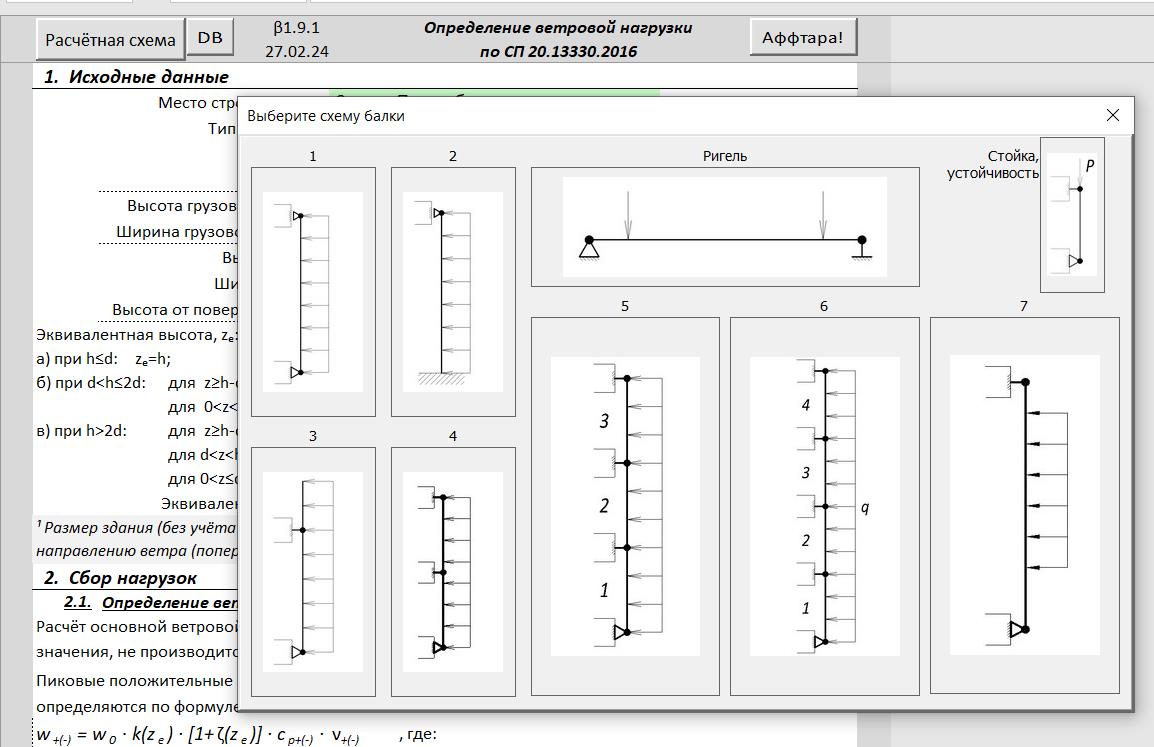Choose the Ригель horizontal beam scheme
The image size is (1154, 747).
pyautogui.click(x=724, y=227)
